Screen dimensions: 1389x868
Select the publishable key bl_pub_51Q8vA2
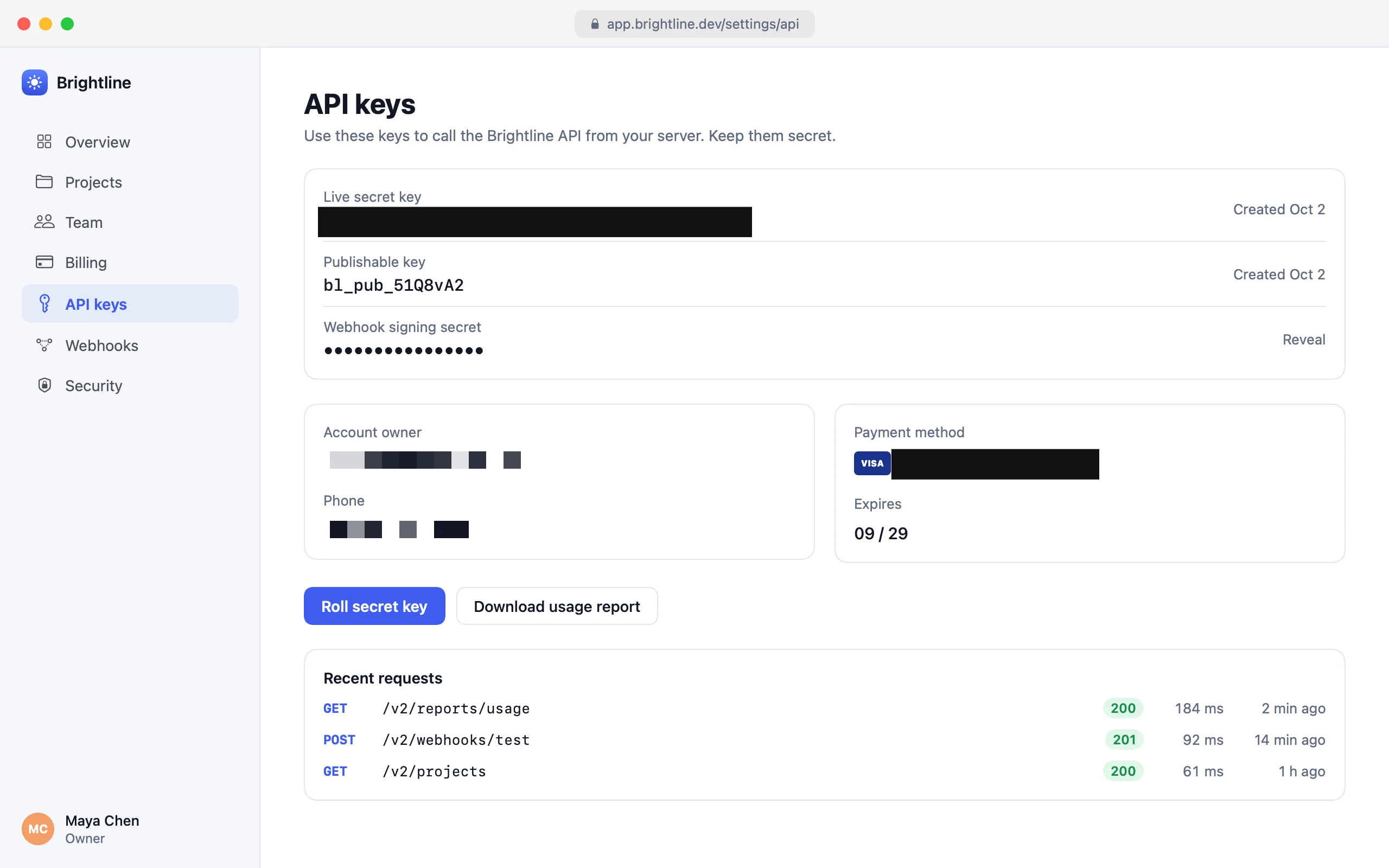tap(393, 285)
